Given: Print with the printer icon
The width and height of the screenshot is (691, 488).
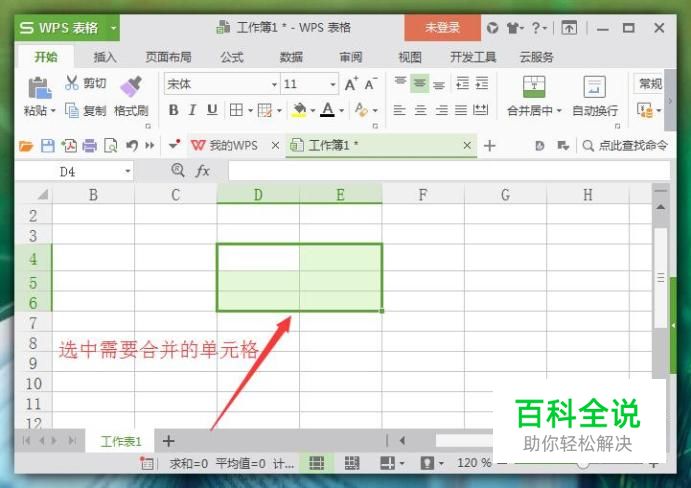Looking at the screenshot, I should pos(89,145).
